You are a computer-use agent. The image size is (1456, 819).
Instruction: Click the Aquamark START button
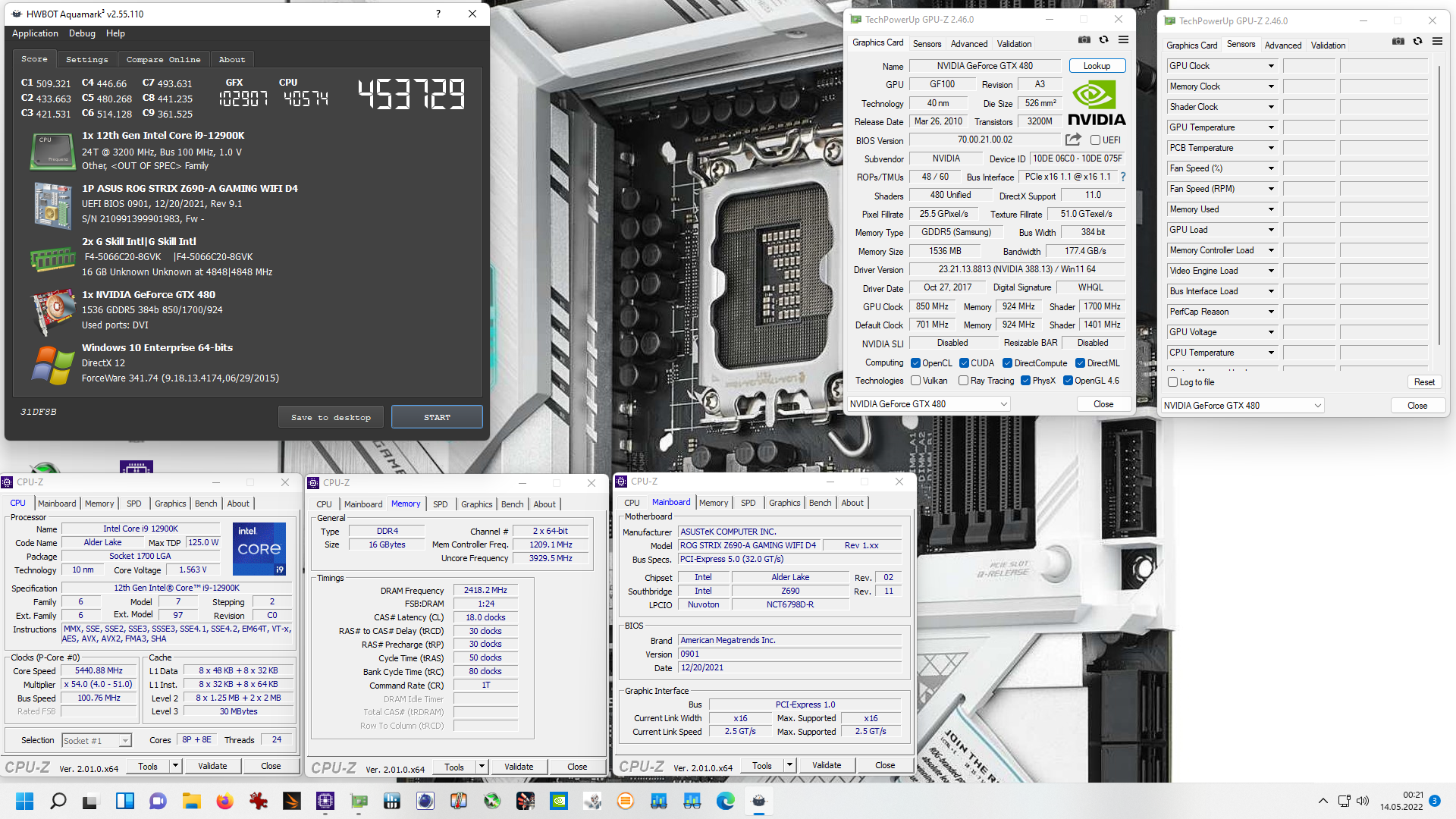click(437, 417)
